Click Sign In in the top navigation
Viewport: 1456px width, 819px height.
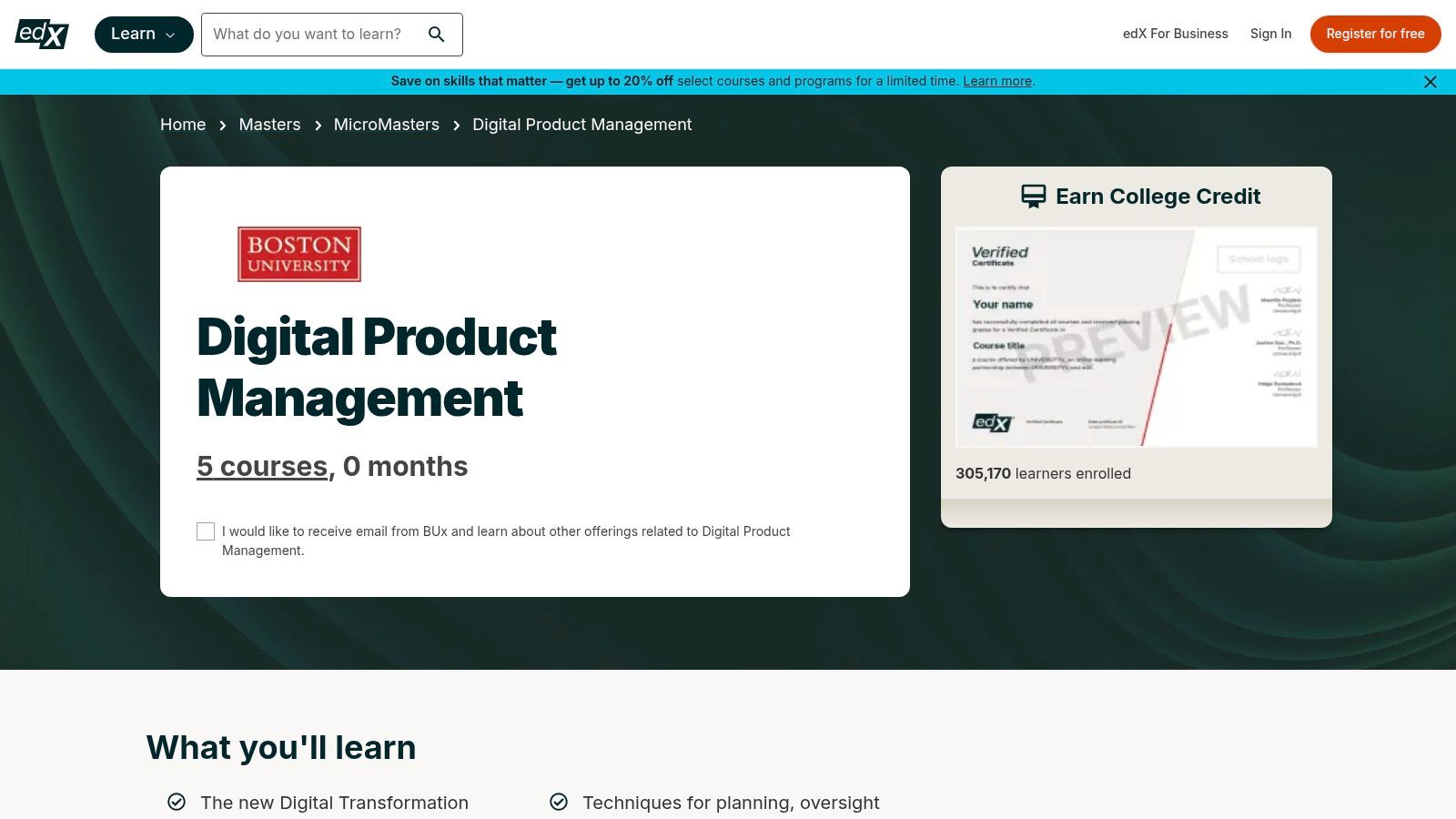coord(1271,34)
